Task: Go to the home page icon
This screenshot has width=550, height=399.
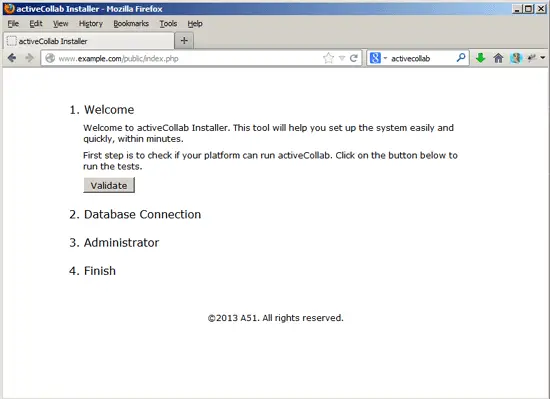Action: click(x=498, y=58)
